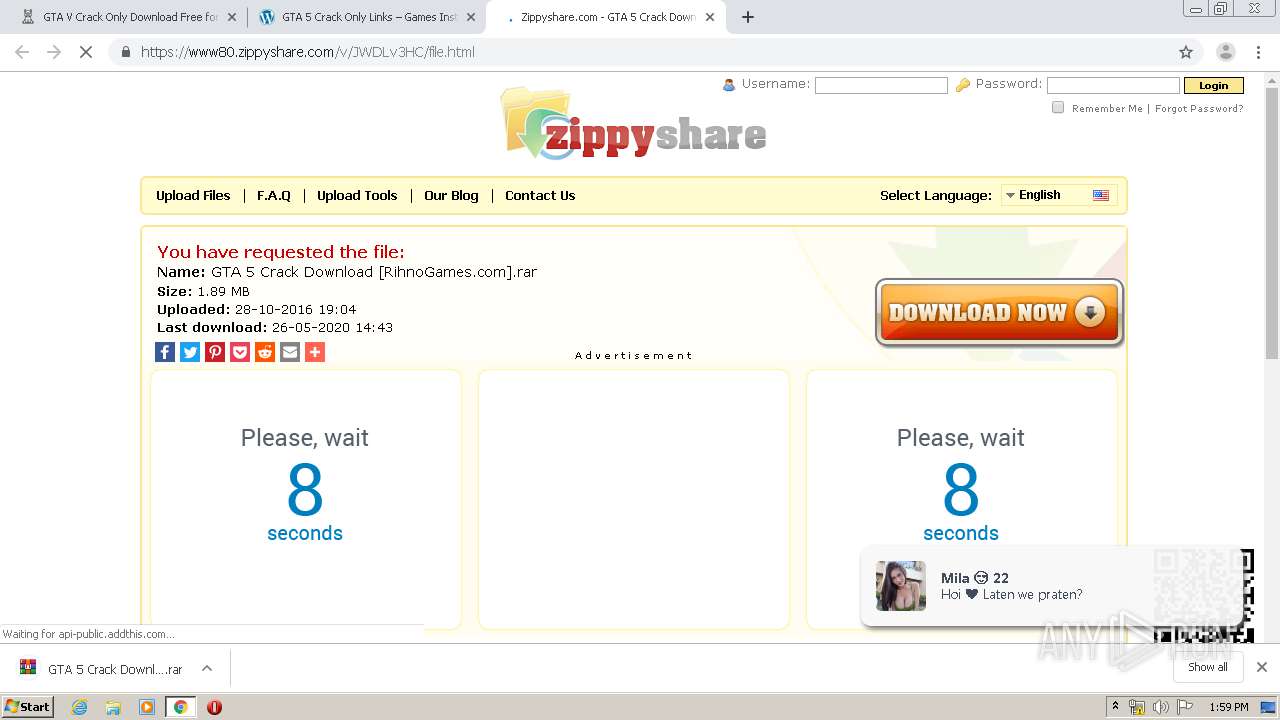Open a new browser tab

[x=748, y=17]
